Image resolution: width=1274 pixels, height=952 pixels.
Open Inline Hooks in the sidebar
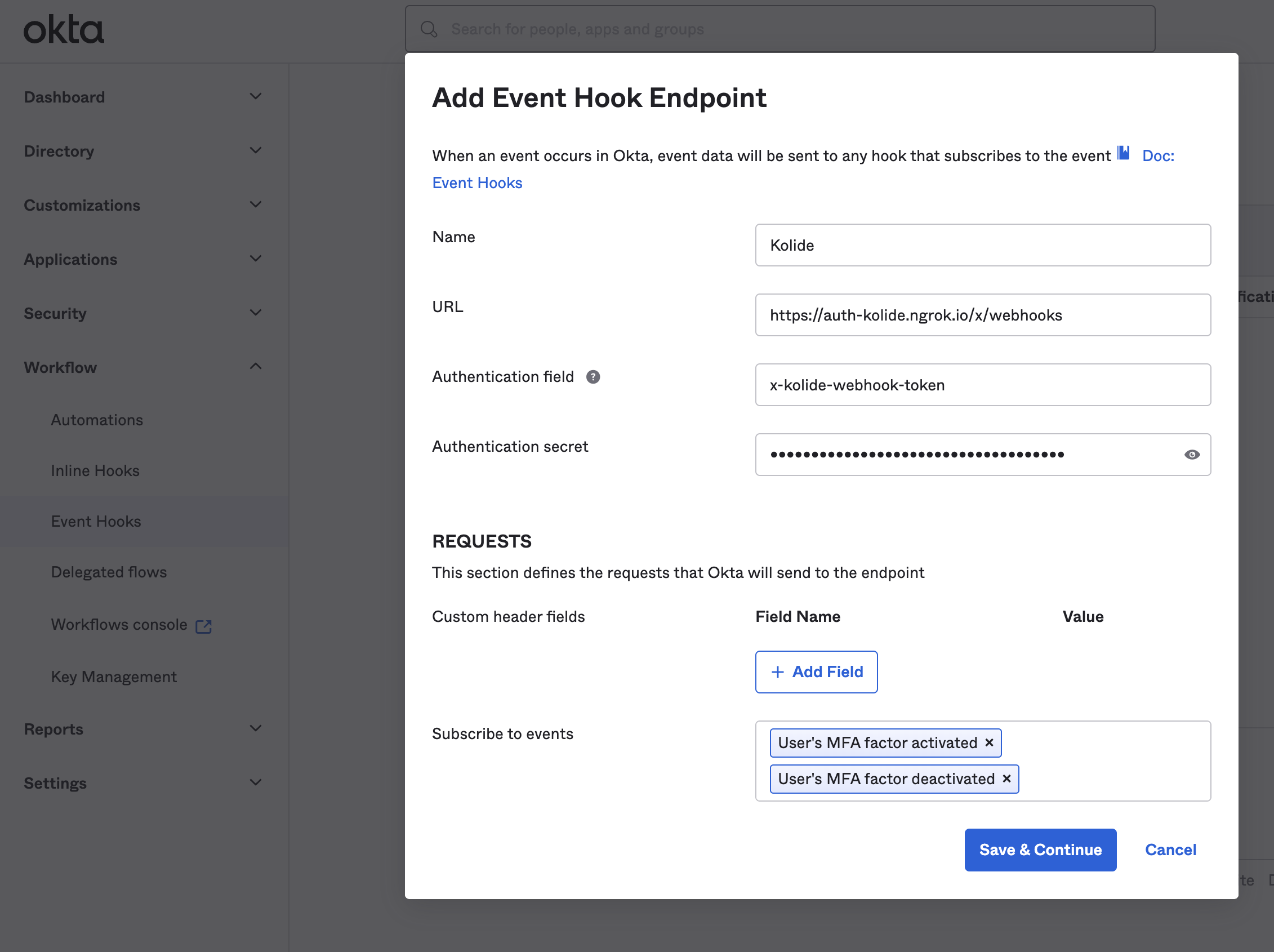pos(95,470)
